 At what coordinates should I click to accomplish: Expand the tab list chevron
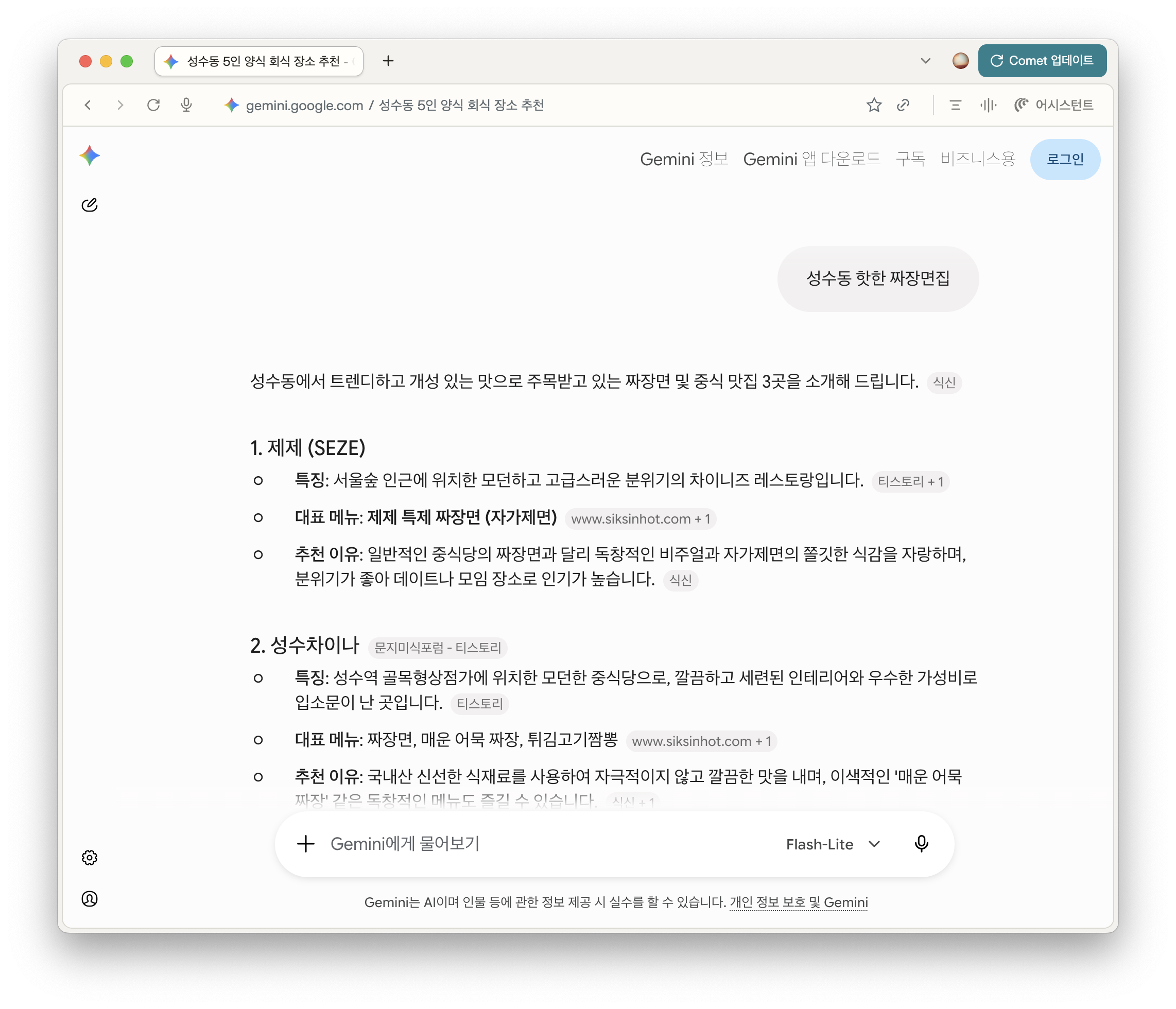(926, 61)
